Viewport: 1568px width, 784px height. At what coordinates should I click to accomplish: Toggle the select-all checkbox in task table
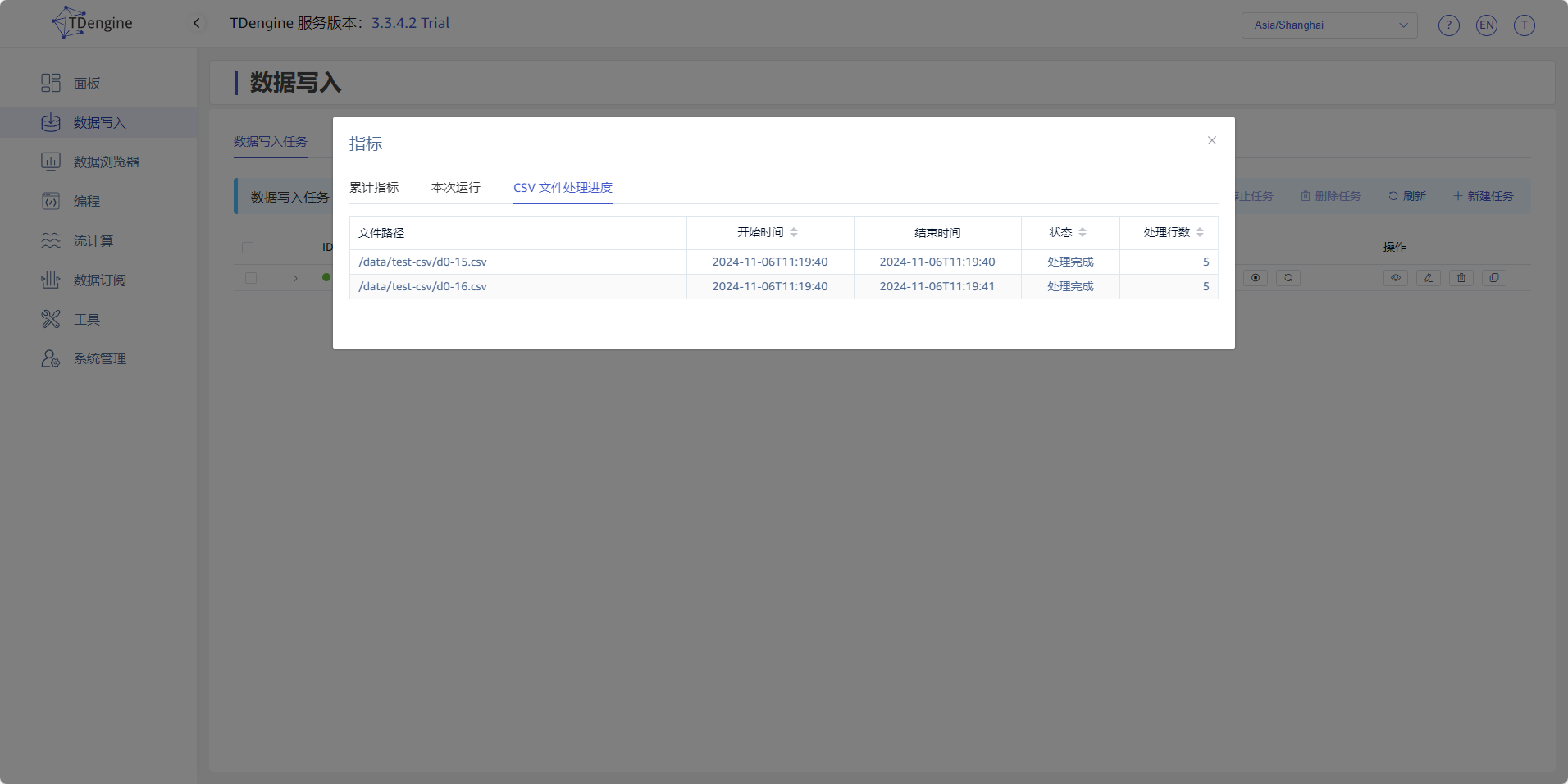pyautogui.click(x=248, y=248)
